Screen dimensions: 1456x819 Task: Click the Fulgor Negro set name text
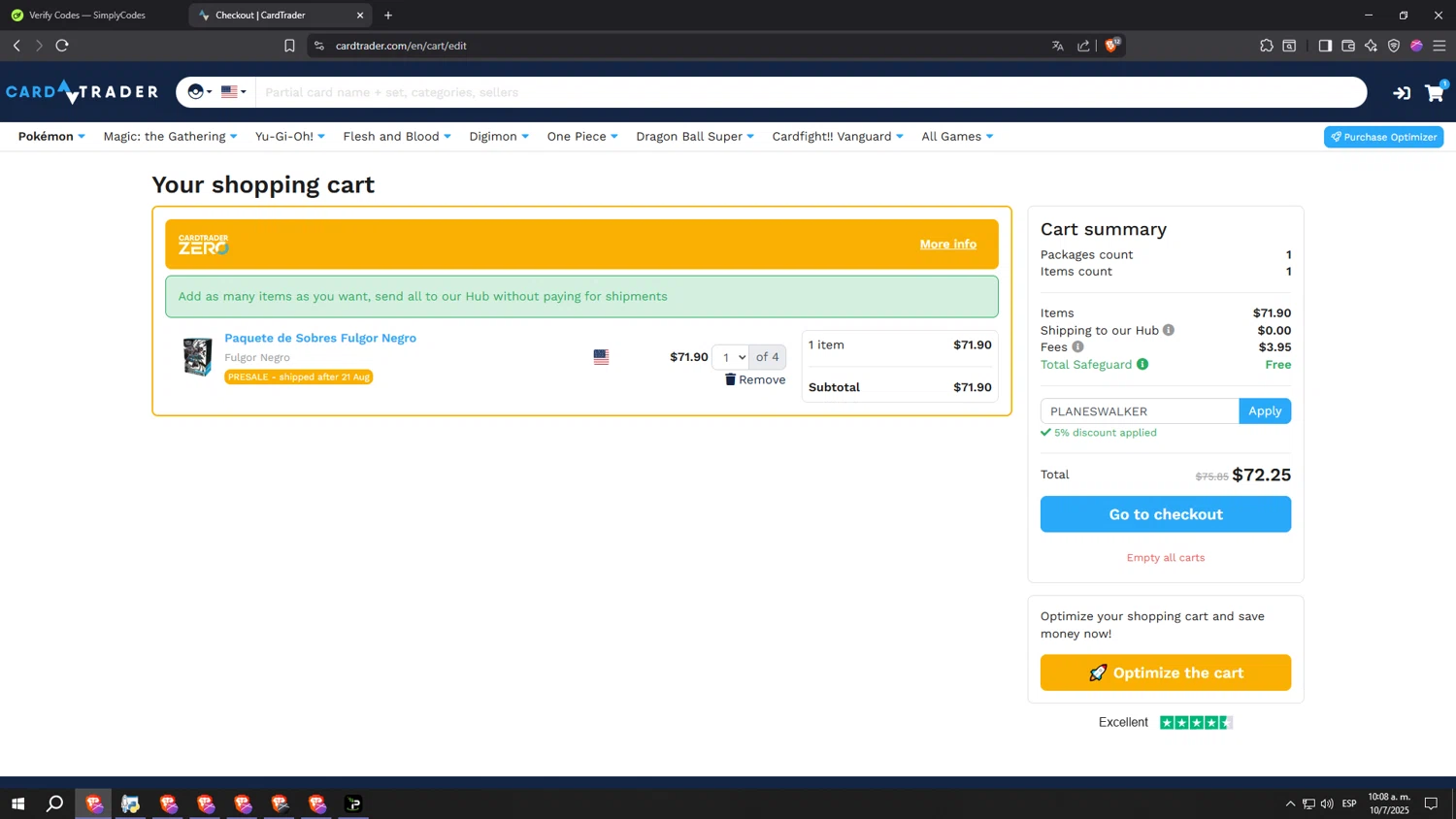click(x=257, y=357)
